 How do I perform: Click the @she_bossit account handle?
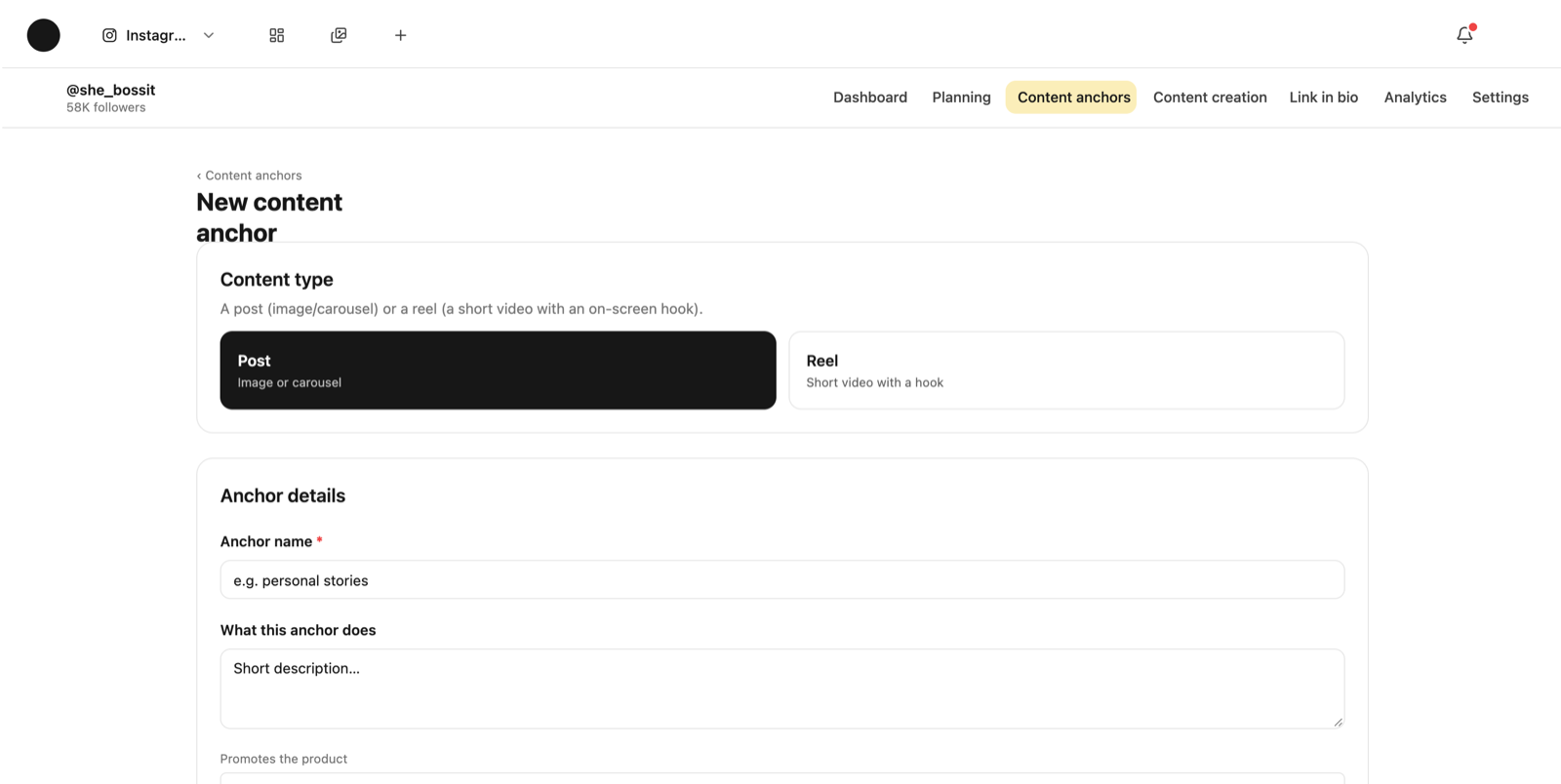(x=110, y=90)
